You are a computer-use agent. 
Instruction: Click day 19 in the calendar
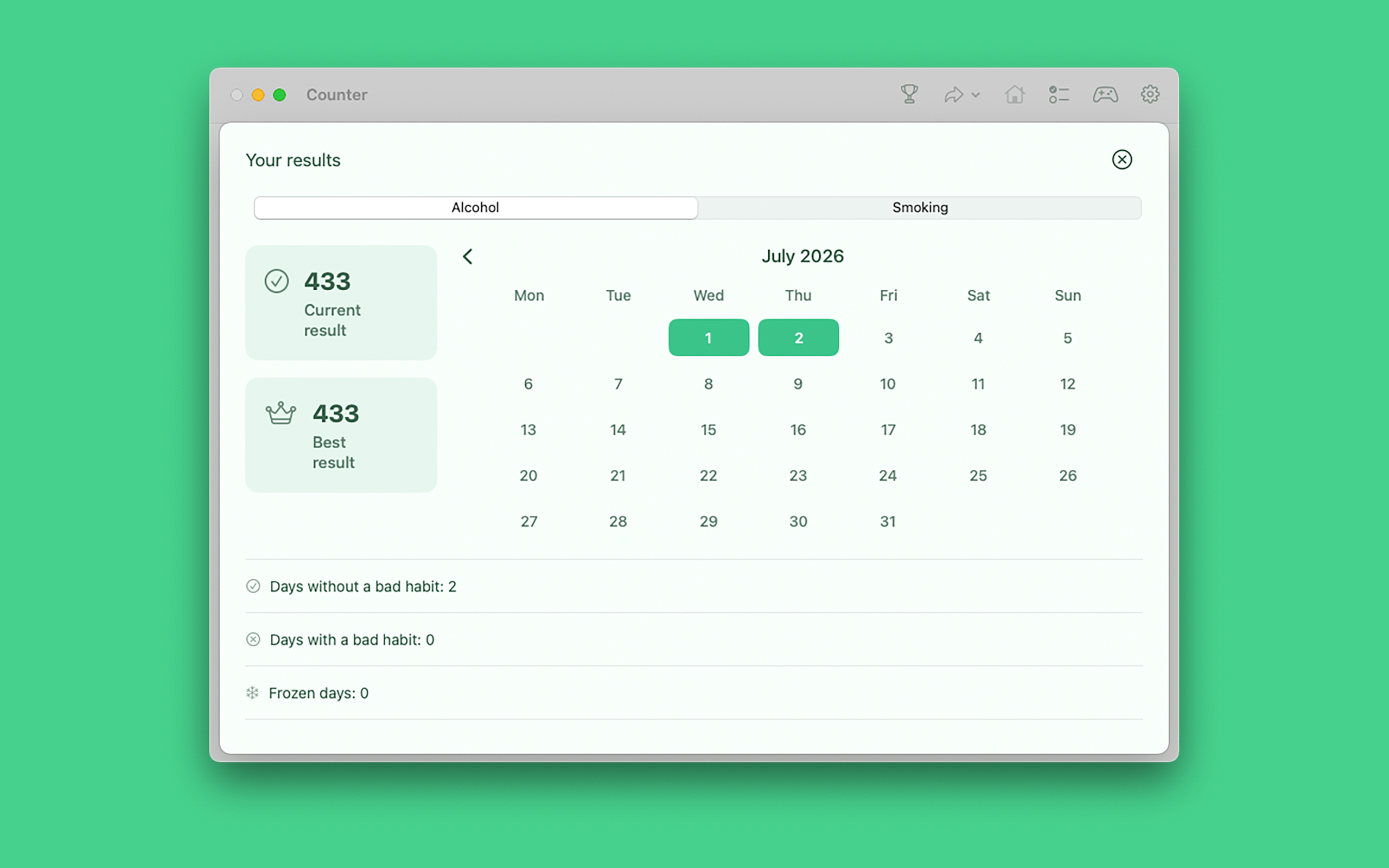coord(1068,430)
